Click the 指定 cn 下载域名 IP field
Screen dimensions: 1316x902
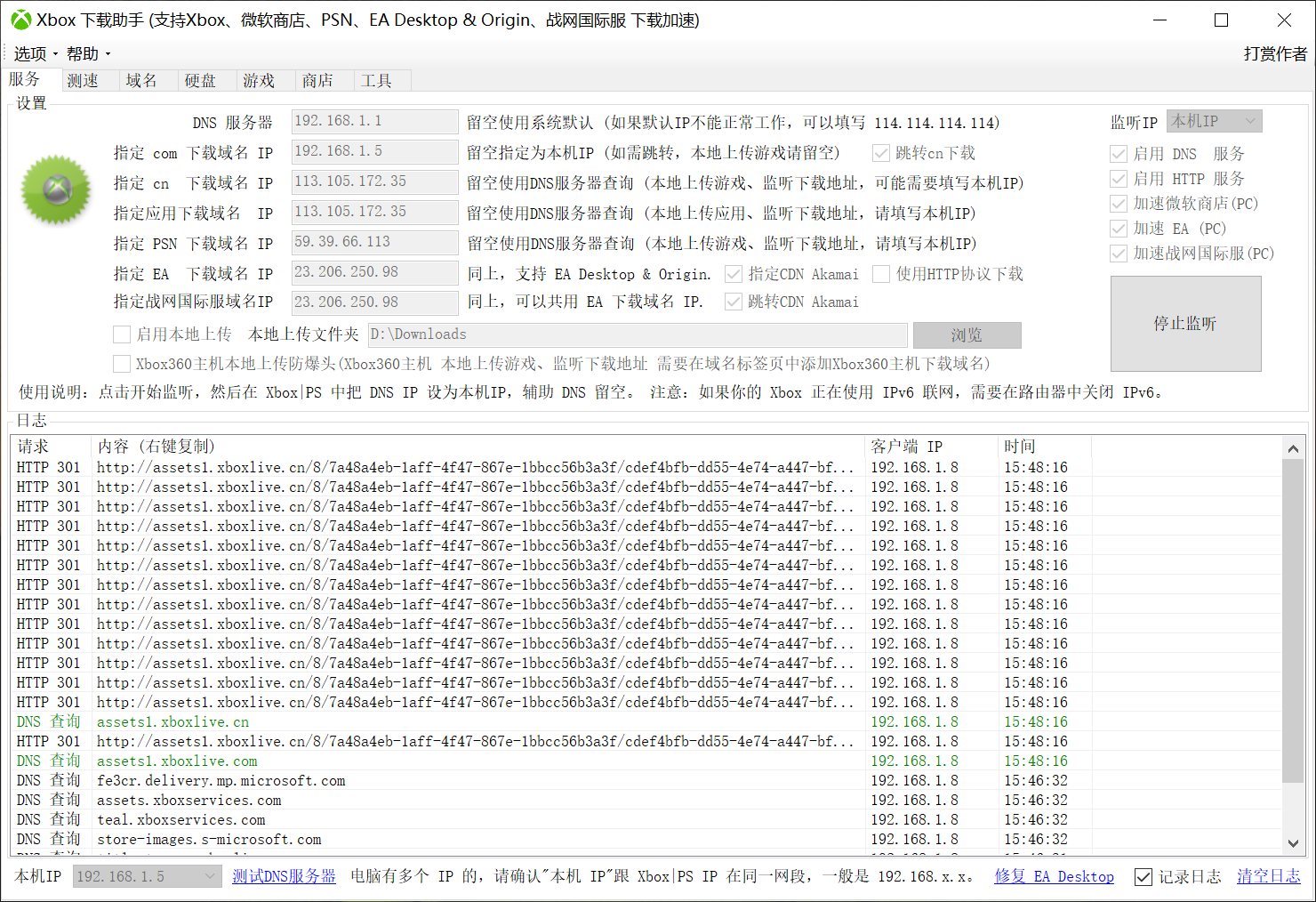[x=374, y=182]
